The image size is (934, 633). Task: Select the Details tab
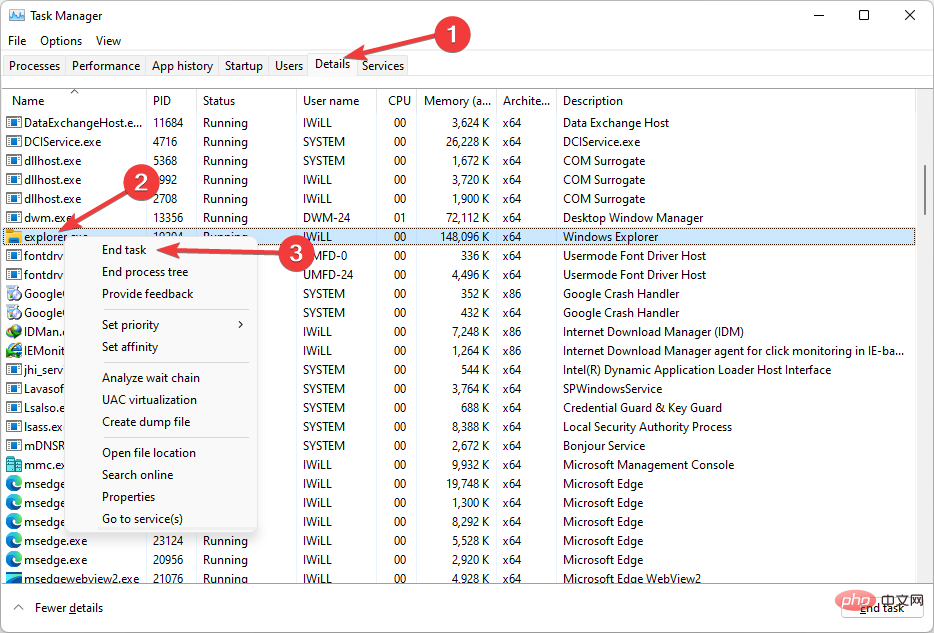(332, 64)
